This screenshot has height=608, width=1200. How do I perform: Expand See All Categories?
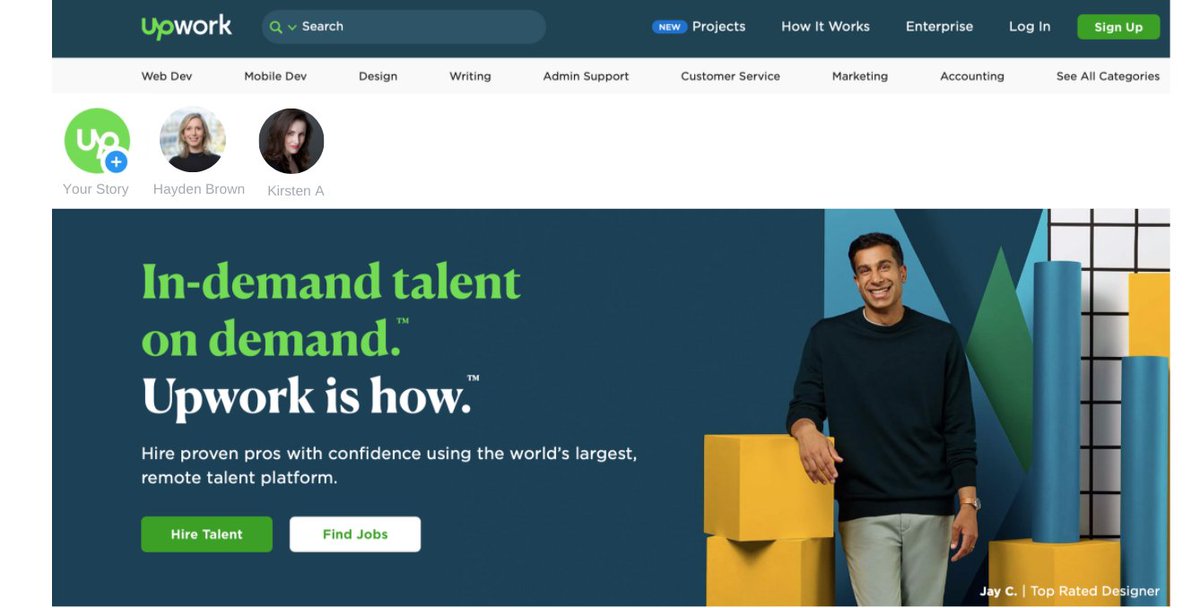1108,76
